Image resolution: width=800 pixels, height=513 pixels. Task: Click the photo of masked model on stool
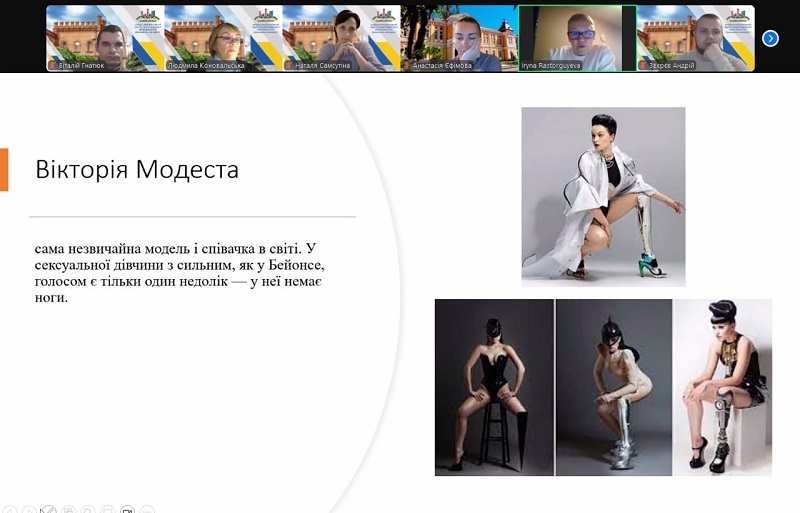pos(494,387)
